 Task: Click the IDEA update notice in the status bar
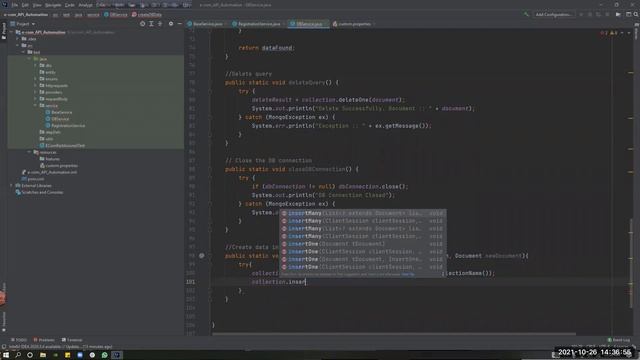tap(60, 347)
